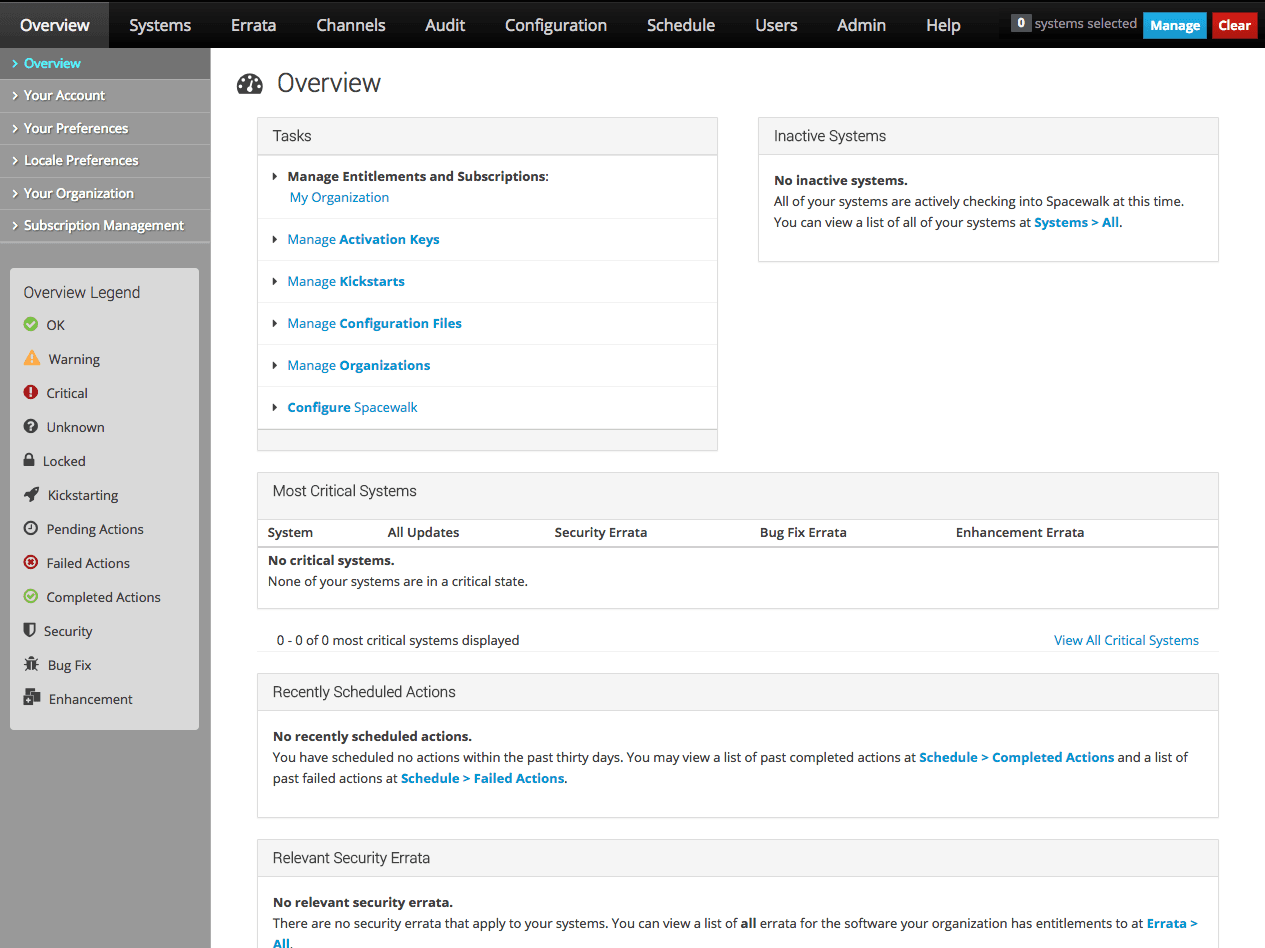Click the All Updates column header
Image resolution: width=1265 pixels, height=948 pixels.
tap(423, 532)
